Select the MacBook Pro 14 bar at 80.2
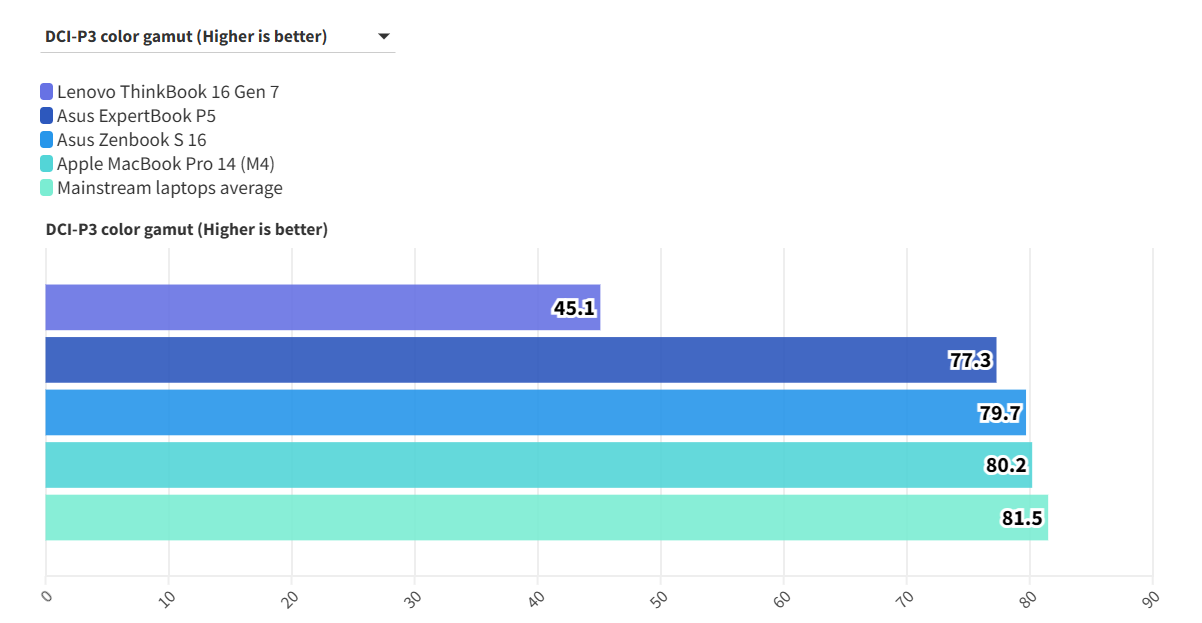The width and height of the screenshot is (1202, 623). pyautogui.click(x=500, y=465)
